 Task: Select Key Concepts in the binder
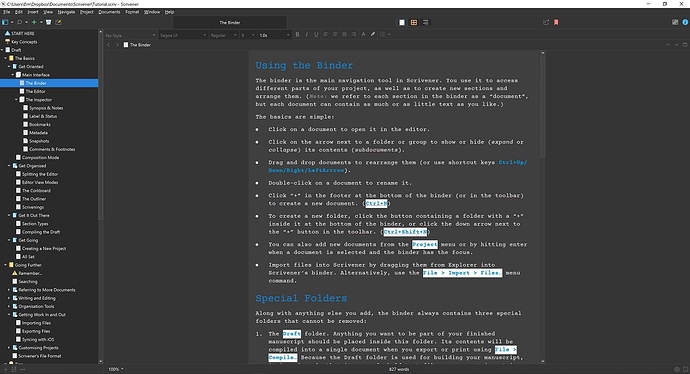(x=24, y=42)
